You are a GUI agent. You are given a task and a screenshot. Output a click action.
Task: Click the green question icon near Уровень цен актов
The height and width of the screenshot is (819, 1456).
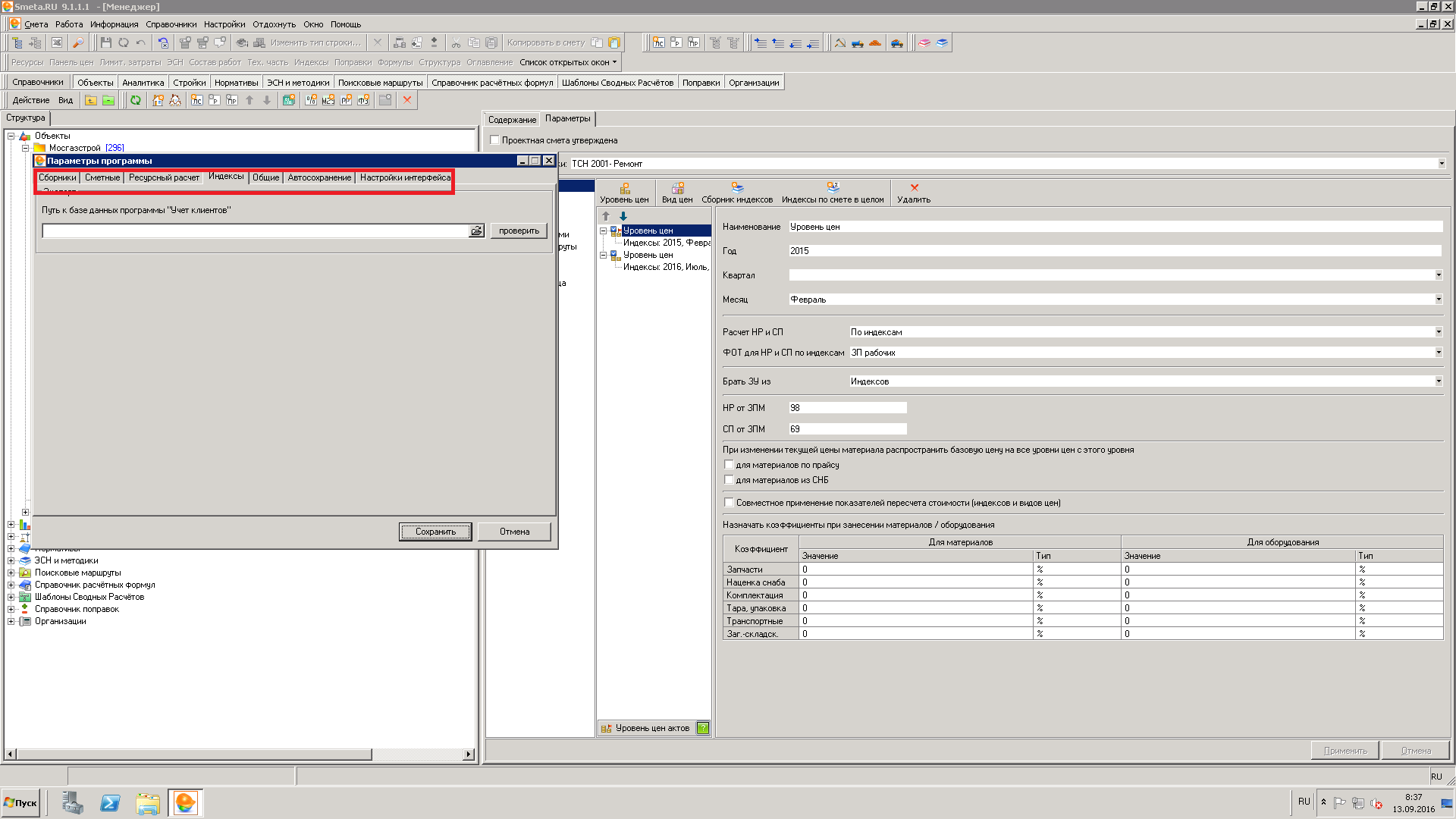[x=703, y=728]
